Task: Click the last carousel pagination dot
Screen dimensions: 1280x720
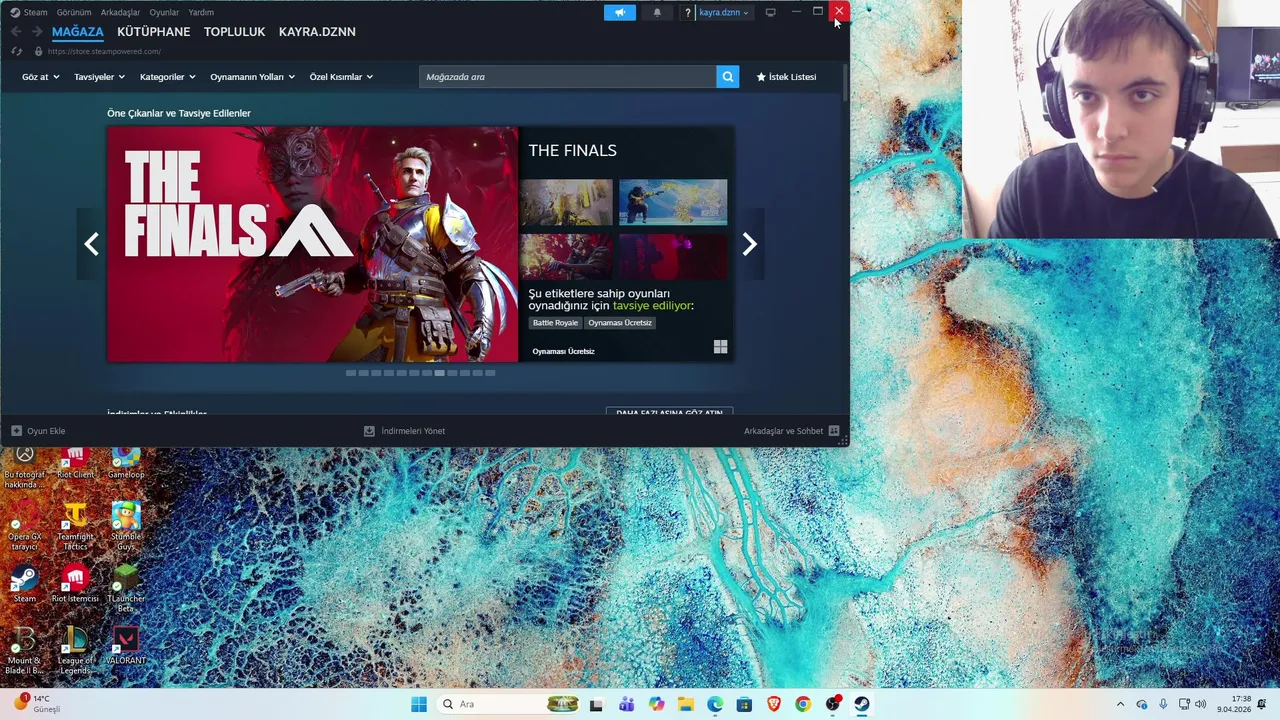Action: point(490,373)
